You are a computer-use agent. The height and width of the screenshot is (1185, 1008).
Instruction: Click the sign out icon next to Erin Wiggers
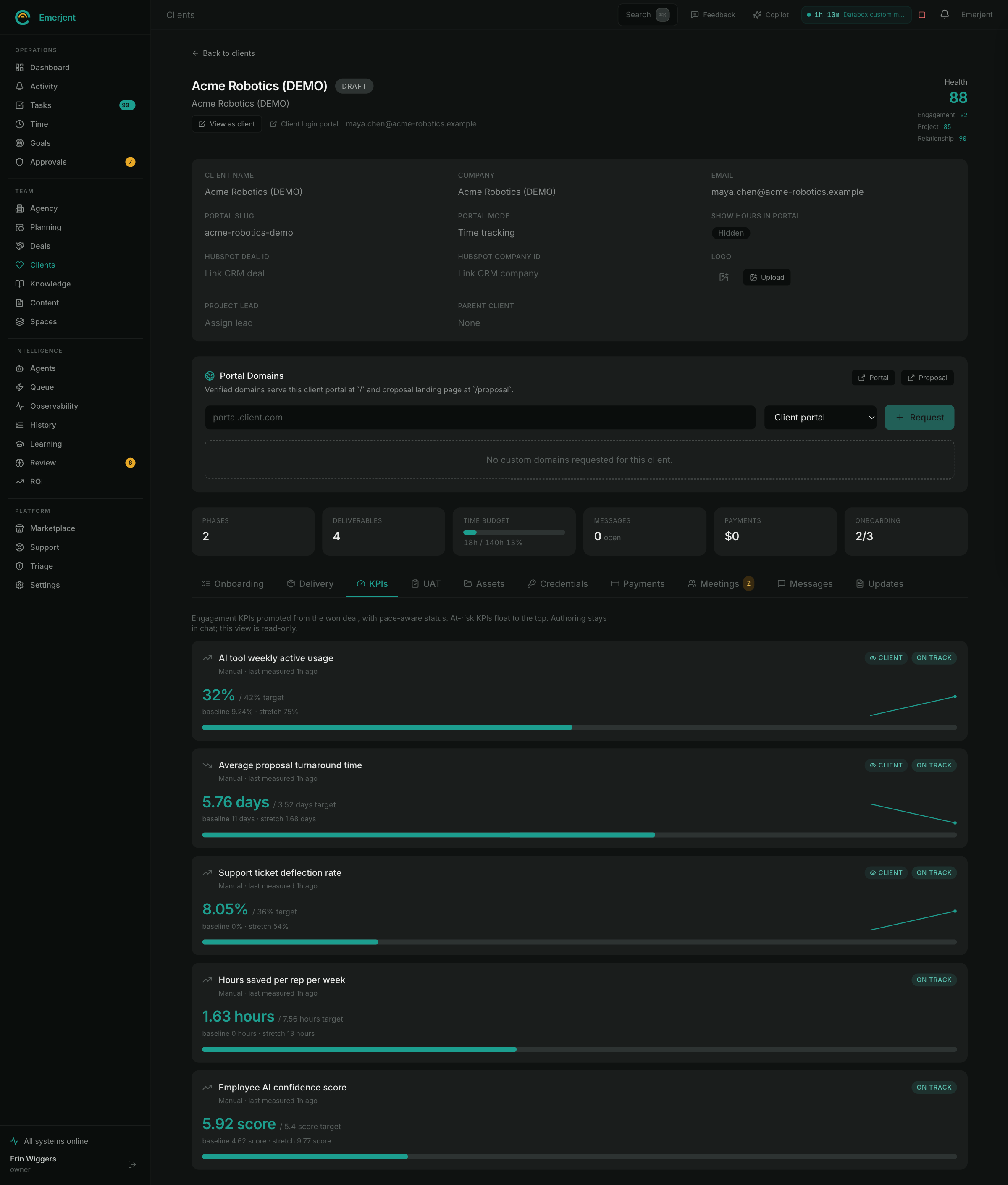click(x=132, y=1164)
